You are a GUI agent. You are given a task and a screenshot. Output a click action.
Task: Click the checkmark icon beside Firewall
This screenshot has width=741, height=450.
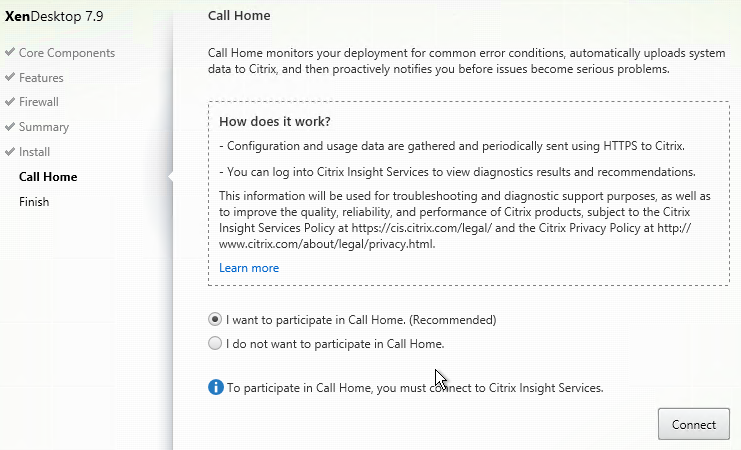(x=10, y=101)
